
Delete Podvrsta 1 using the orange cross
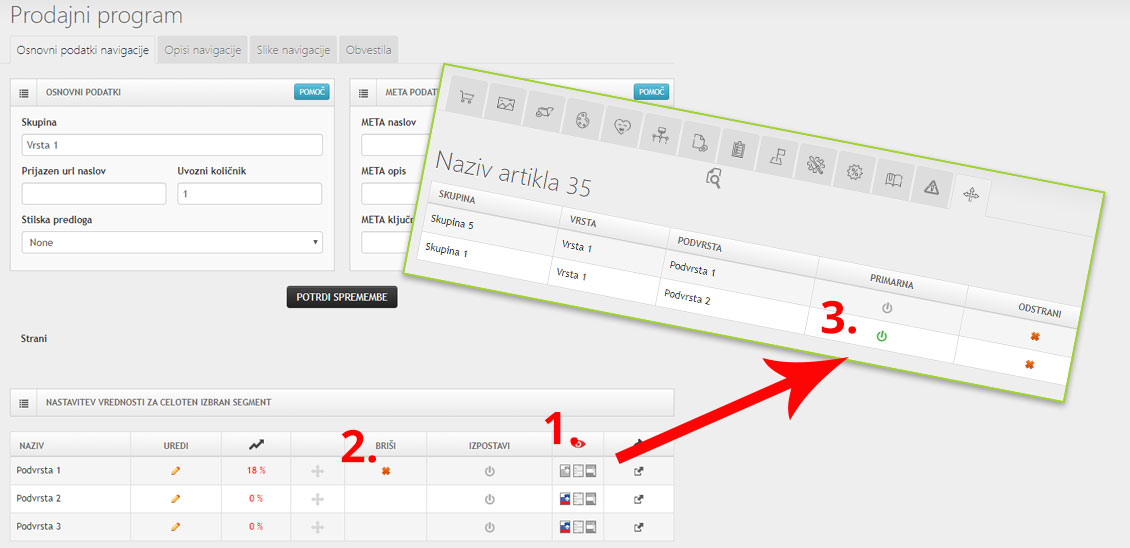(386, 471)
